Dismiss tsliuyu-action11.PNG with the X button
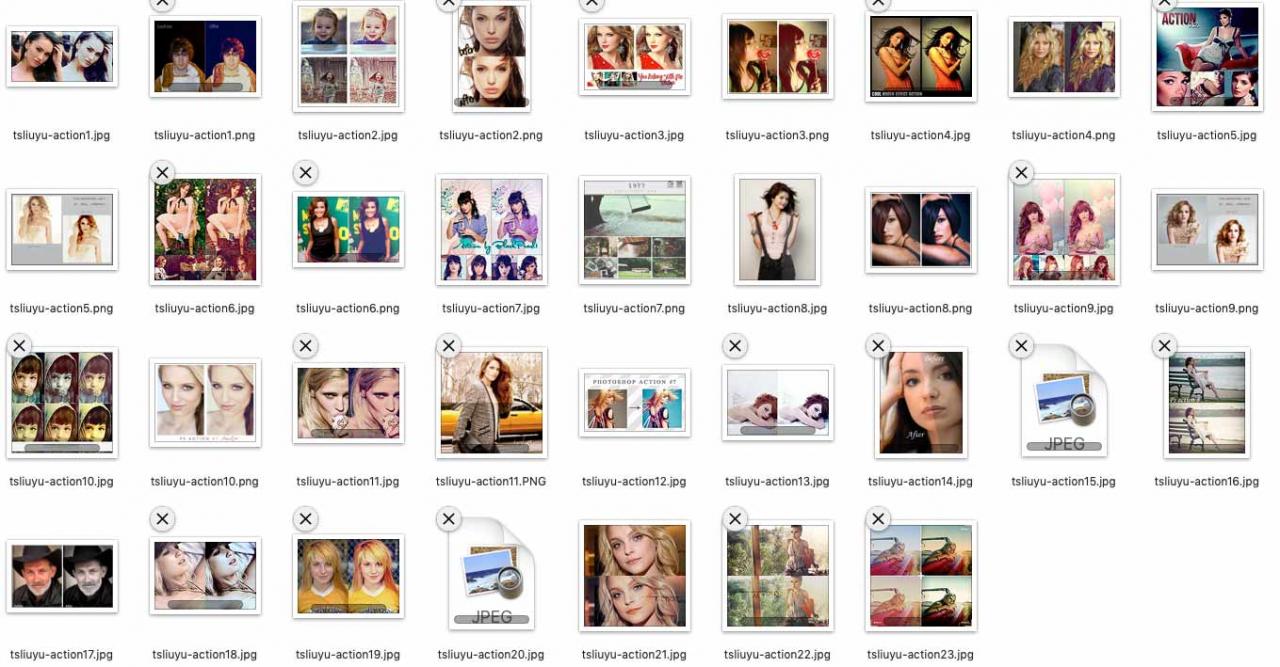The image size is (1280, 667). point(449,346)
